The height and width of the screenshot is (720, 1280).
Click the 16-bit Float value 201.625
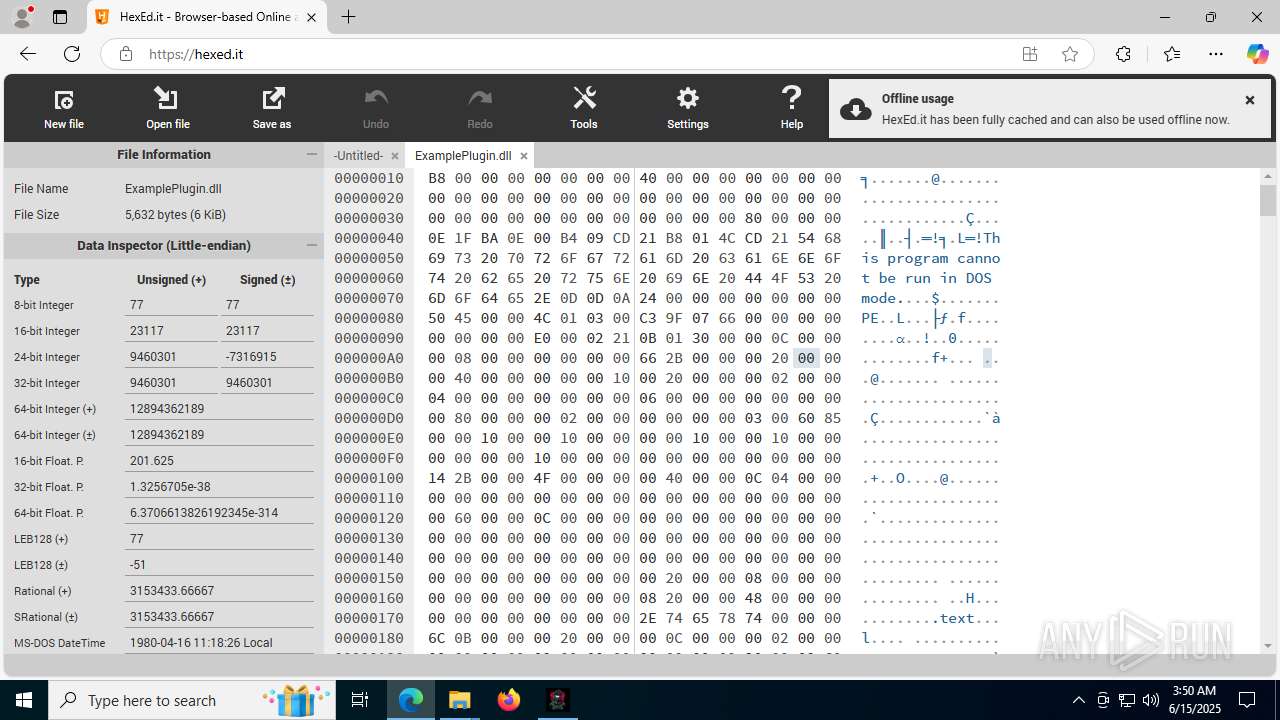click(x=218, y=461)
